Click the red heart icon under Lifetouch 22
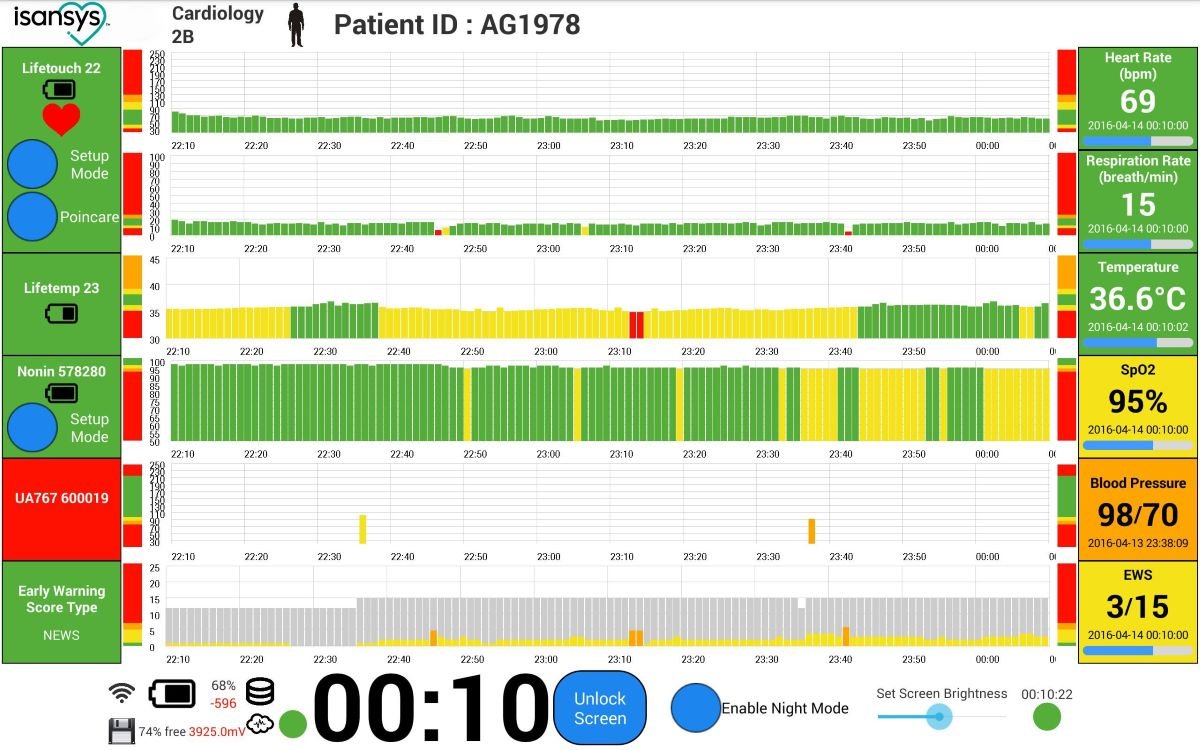This screenshot has width=1200, height=750. click(x=61, y=120)
